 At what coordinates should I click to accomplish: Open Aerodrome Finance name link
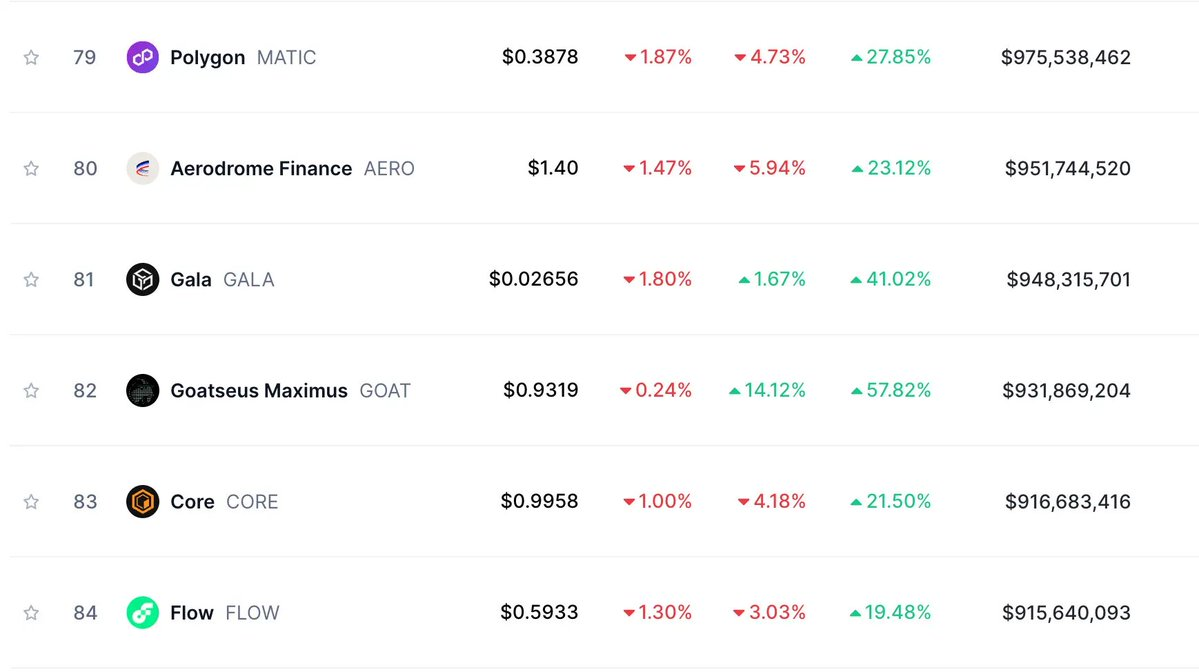coord(261,169)
